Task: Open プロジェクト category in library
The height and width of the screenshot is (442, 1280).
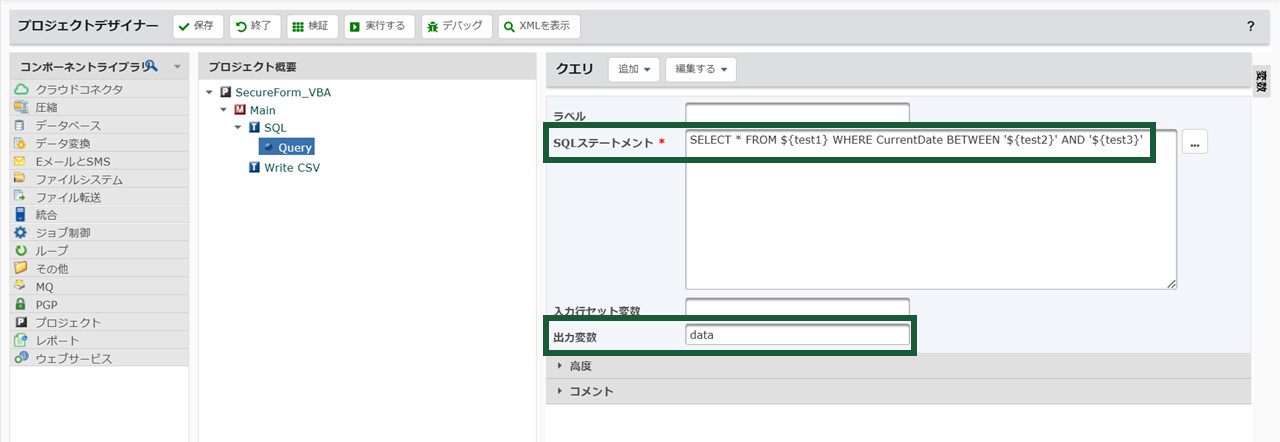Action: (99, 322)
